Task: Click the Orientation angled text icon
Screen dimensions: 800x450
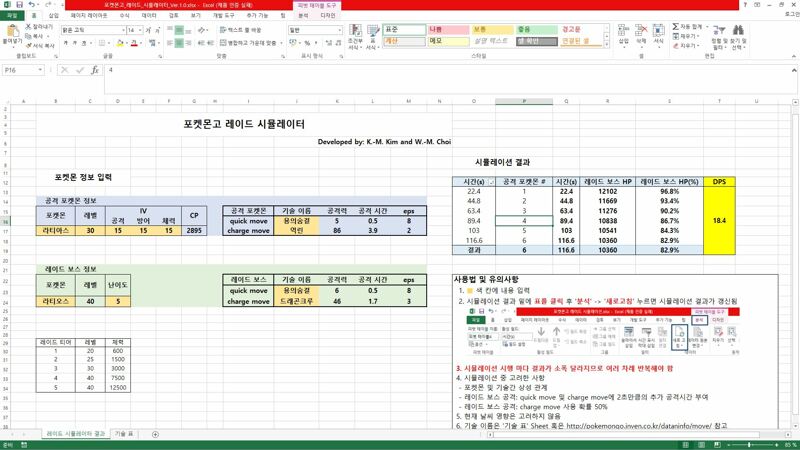Action: (203, 30)
